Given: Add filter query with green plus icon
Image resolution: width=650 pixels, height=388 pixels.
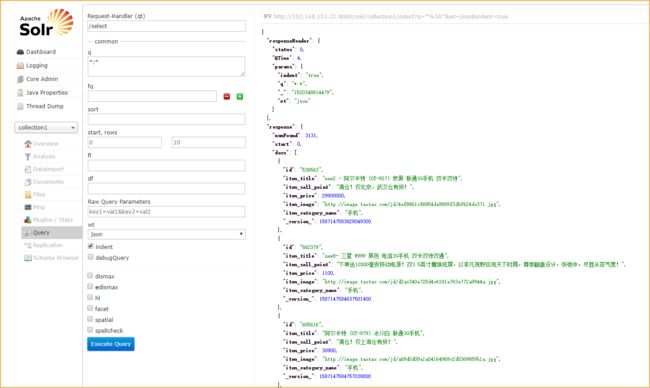Looking at the screenshot, I should [240, 97].
